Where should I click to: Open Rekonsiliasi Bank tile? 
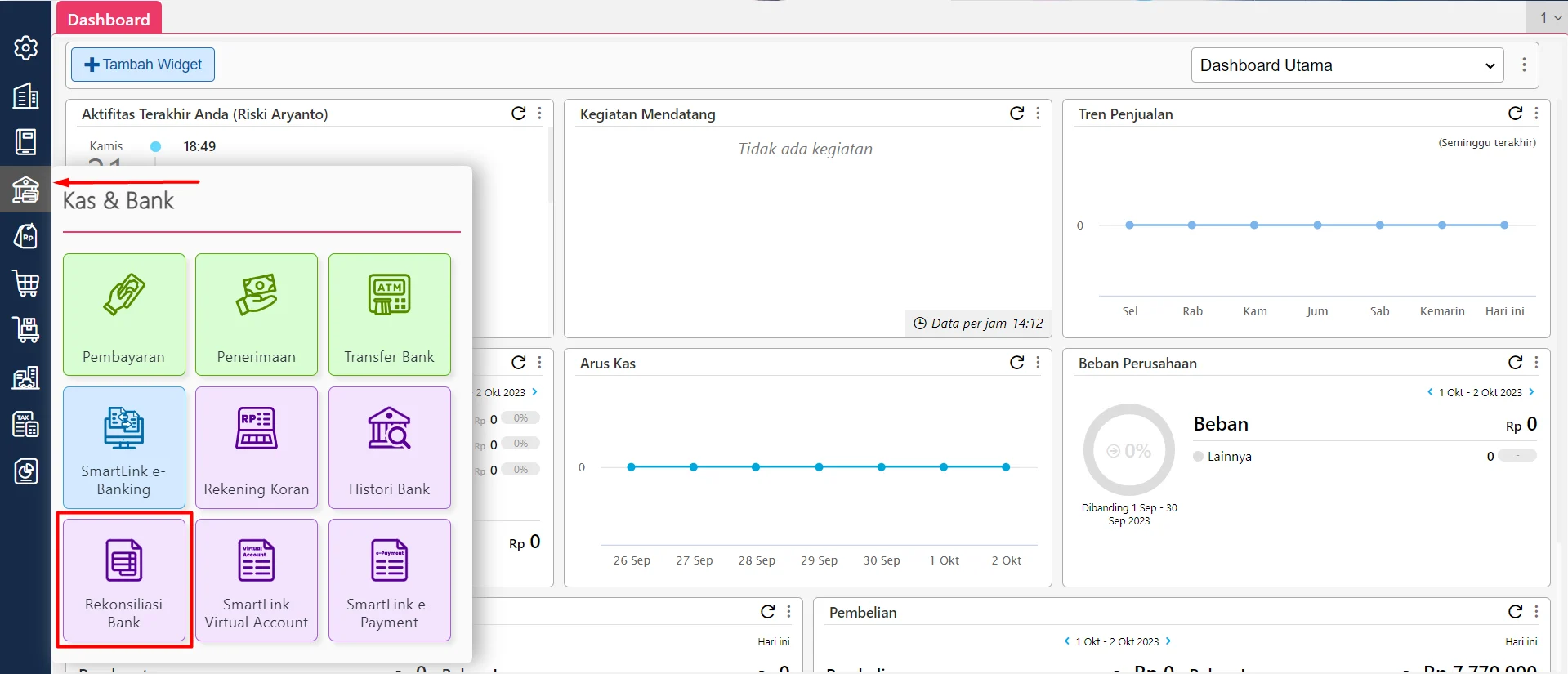tap(124, 580)
